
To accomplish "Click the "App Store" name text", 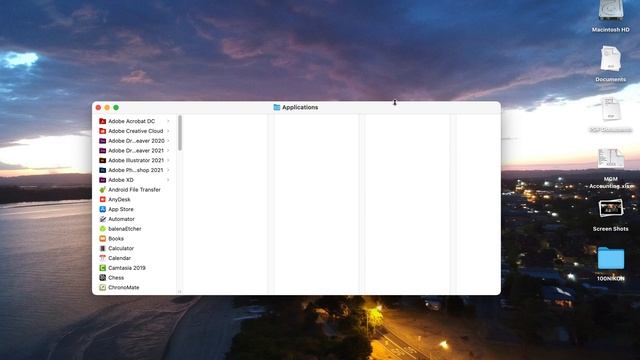I will coord(121,209).
